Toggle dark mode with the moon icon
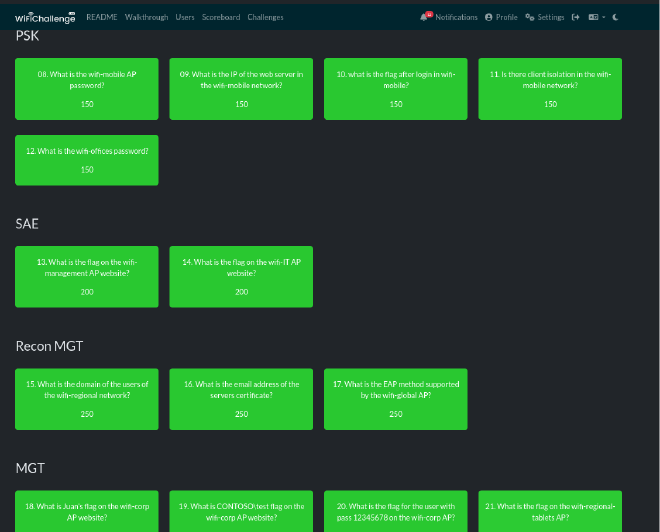 click(x=615, y=17)
